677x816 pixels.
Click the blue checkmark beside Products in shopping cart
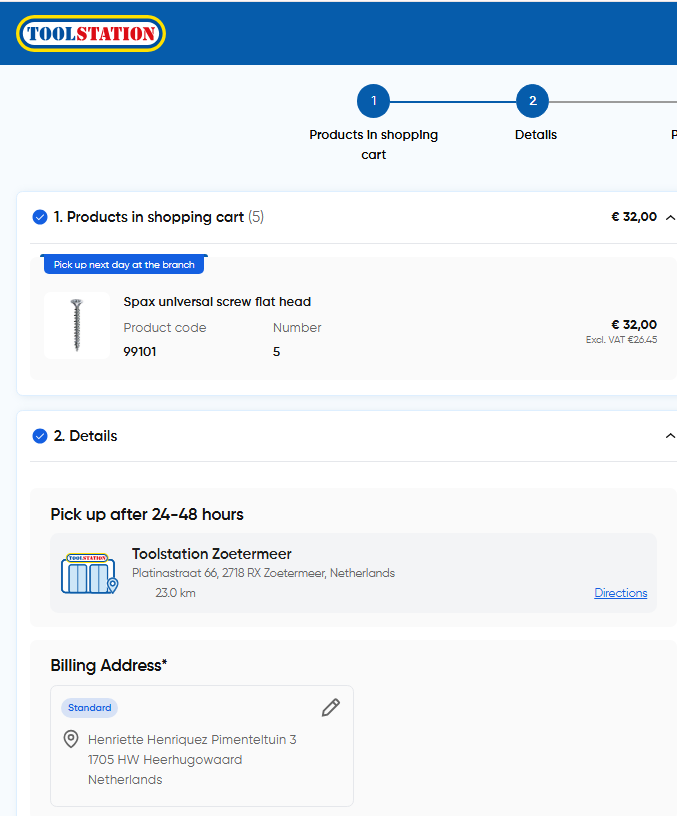[40, 217]
